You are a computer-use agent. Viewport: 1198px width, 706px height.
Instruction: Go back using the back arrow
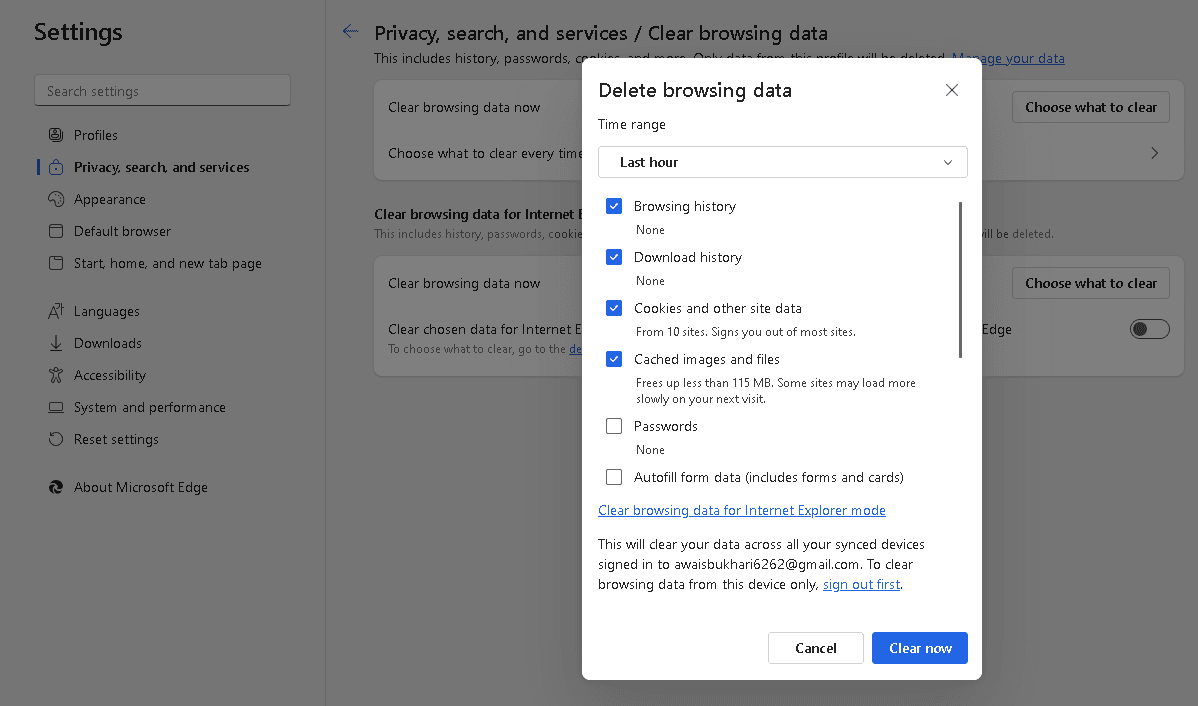point(351,31)
